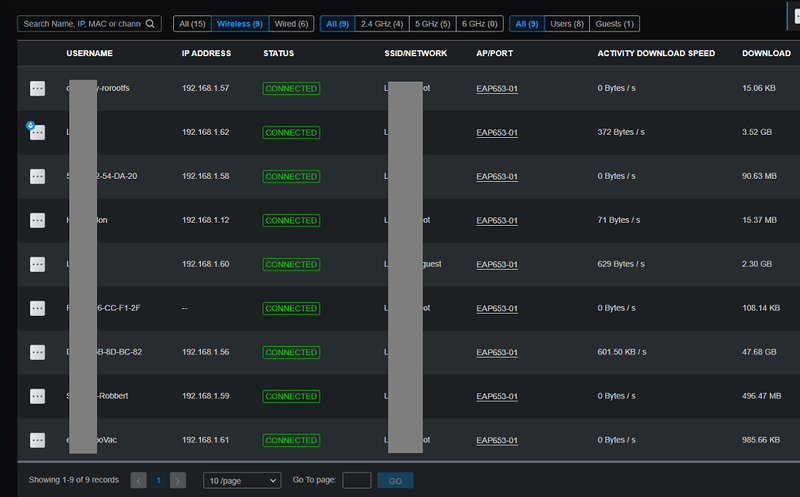The height and width of the screenshot is (497, 800).
Task: Open EAP653-01 link in 192.168.1.61 row
Action: click(497, 440)
